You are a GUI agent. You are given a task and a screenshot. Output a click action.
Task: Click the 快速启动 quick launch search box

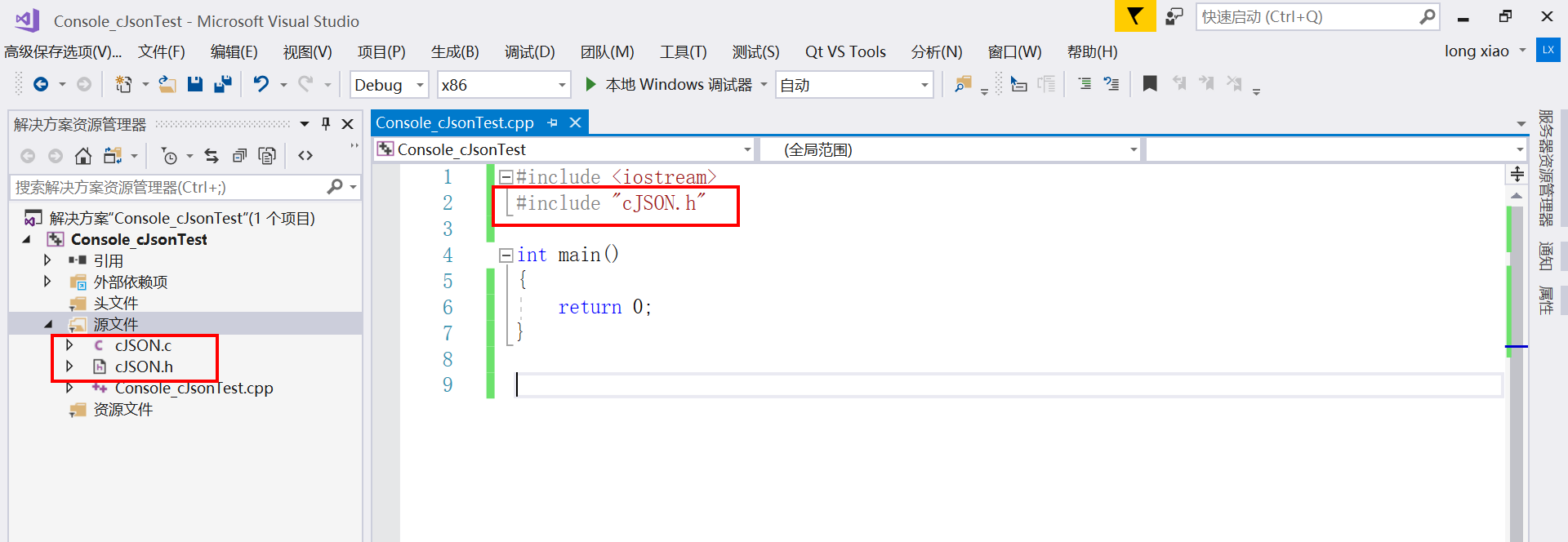[1317, 16]
